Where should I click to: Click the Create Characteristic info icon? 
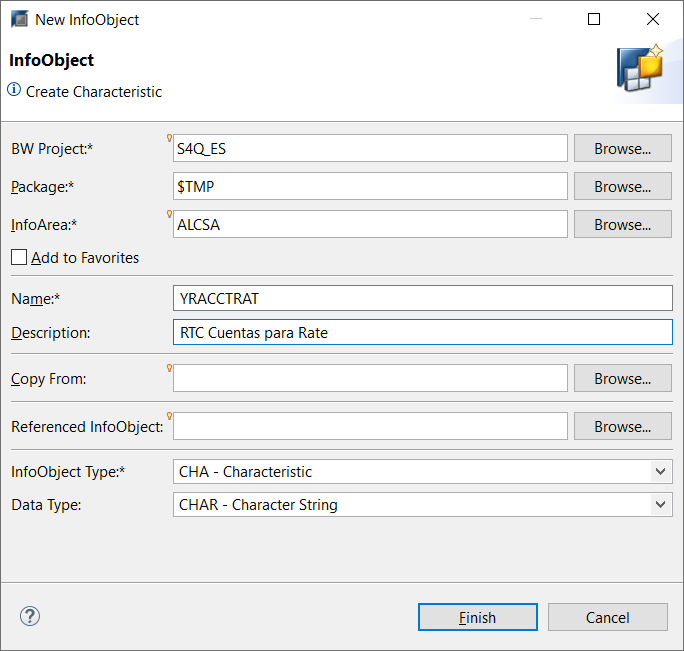(14, 91)
